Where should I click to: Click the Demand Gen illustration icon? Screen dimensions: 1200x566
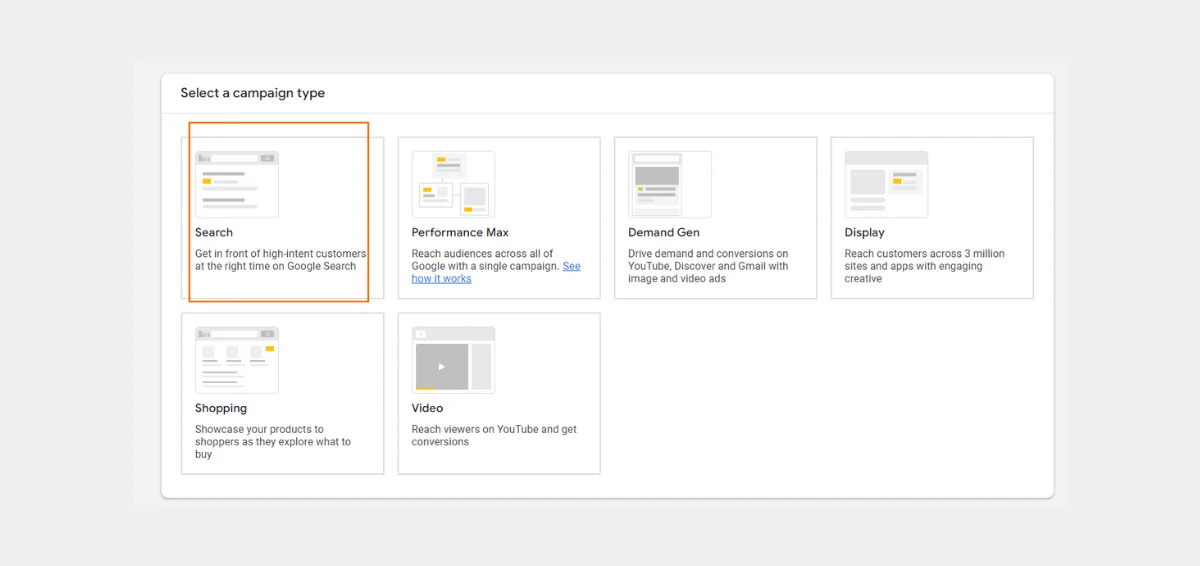[x=670, y=184]
